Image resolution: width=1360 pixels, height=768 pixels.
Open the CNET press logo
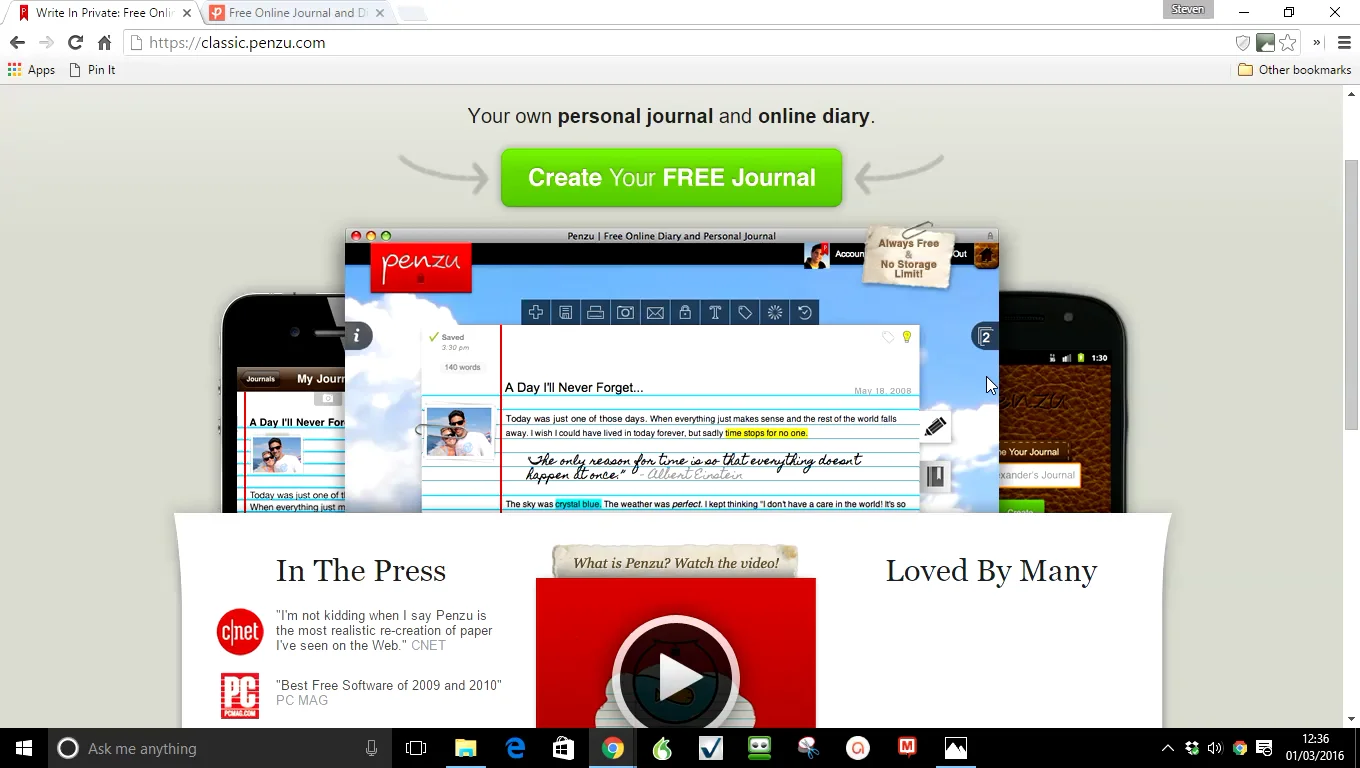click(240, 631)
